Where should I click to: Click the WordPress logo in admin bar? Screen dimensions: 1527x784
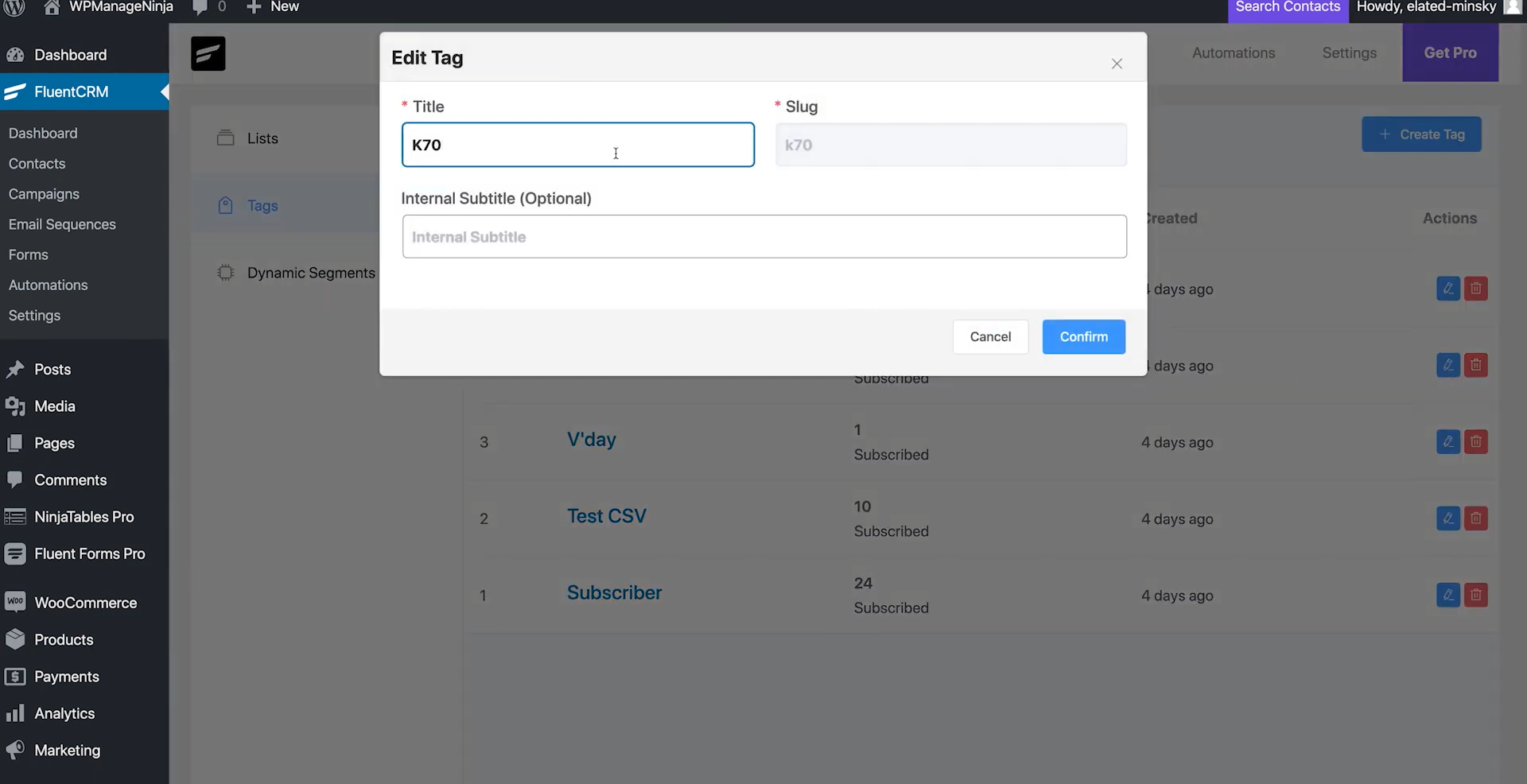15,7
